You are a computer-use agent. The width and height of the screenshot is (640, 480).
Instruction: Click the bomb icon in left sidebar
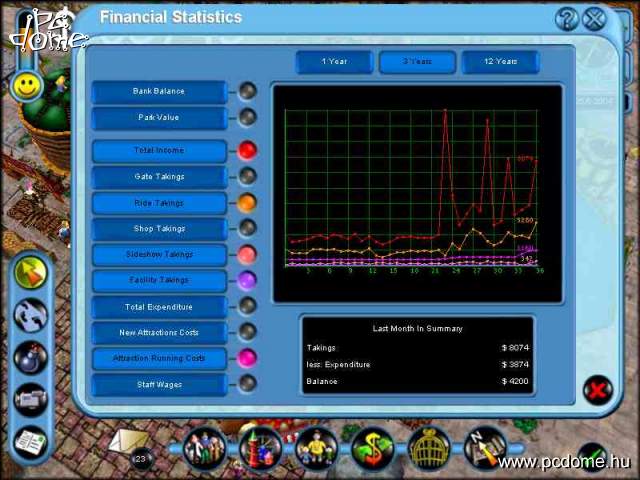[x=32, y=357]
